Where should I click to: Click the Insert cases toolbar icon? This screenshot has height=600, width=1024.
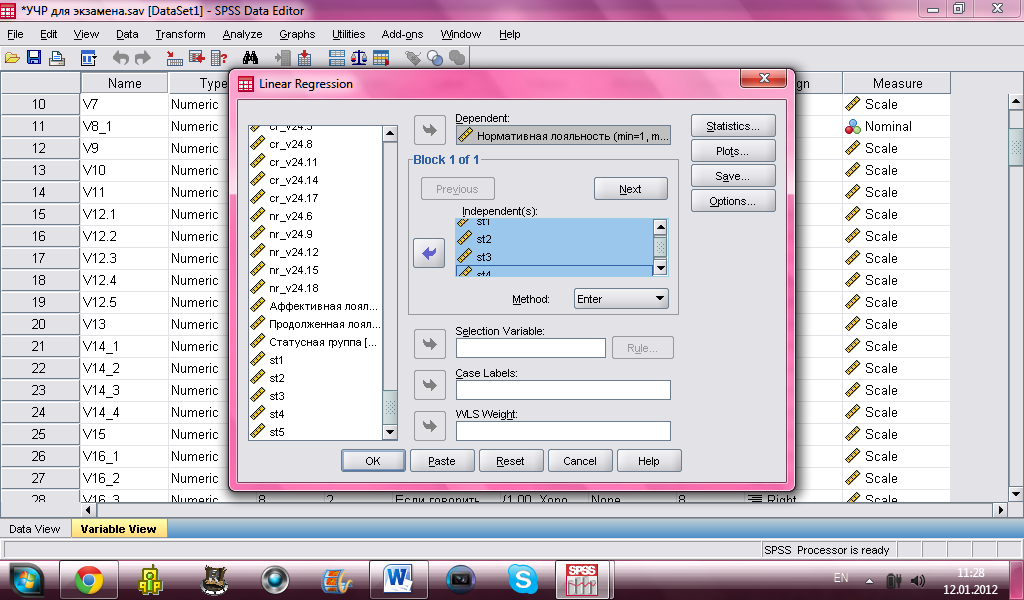coord(283,58)
